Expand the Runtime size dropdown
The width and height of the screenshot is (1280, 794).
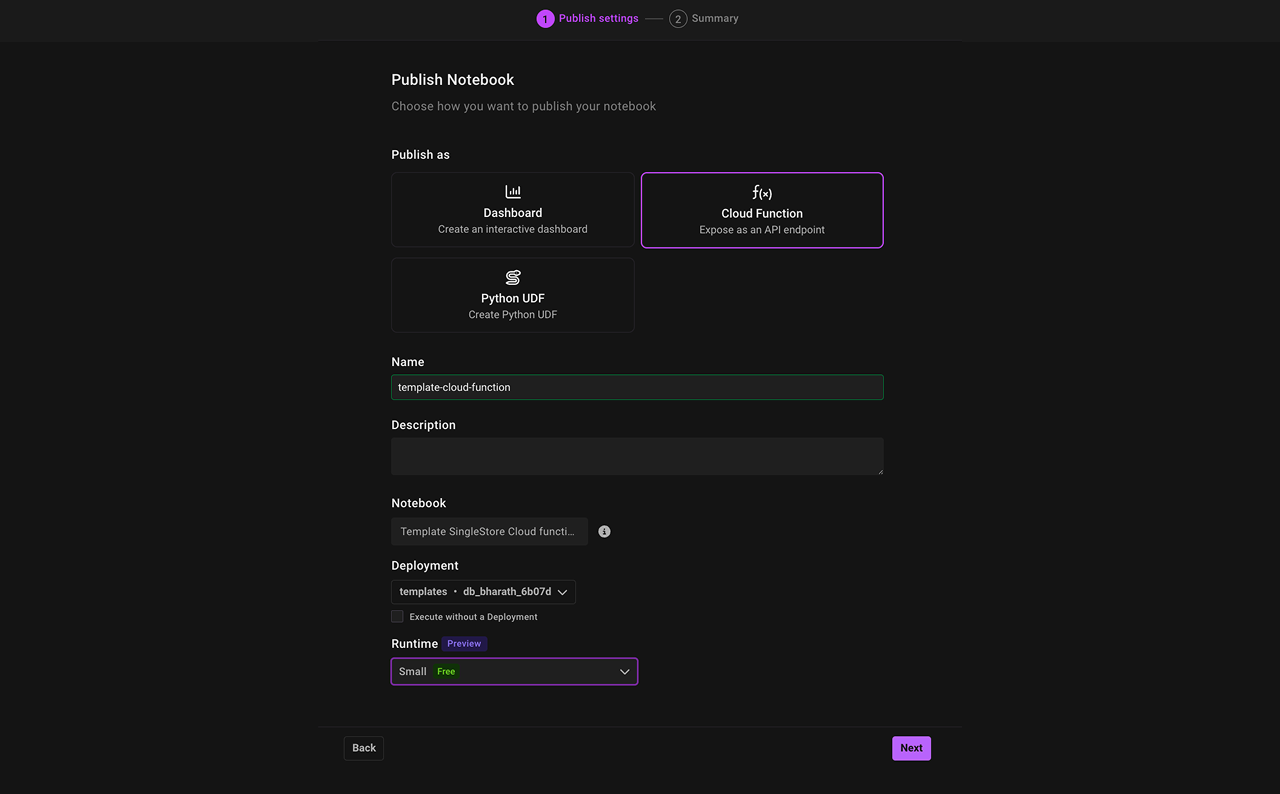pyautogui.click(x=514, y=671)
